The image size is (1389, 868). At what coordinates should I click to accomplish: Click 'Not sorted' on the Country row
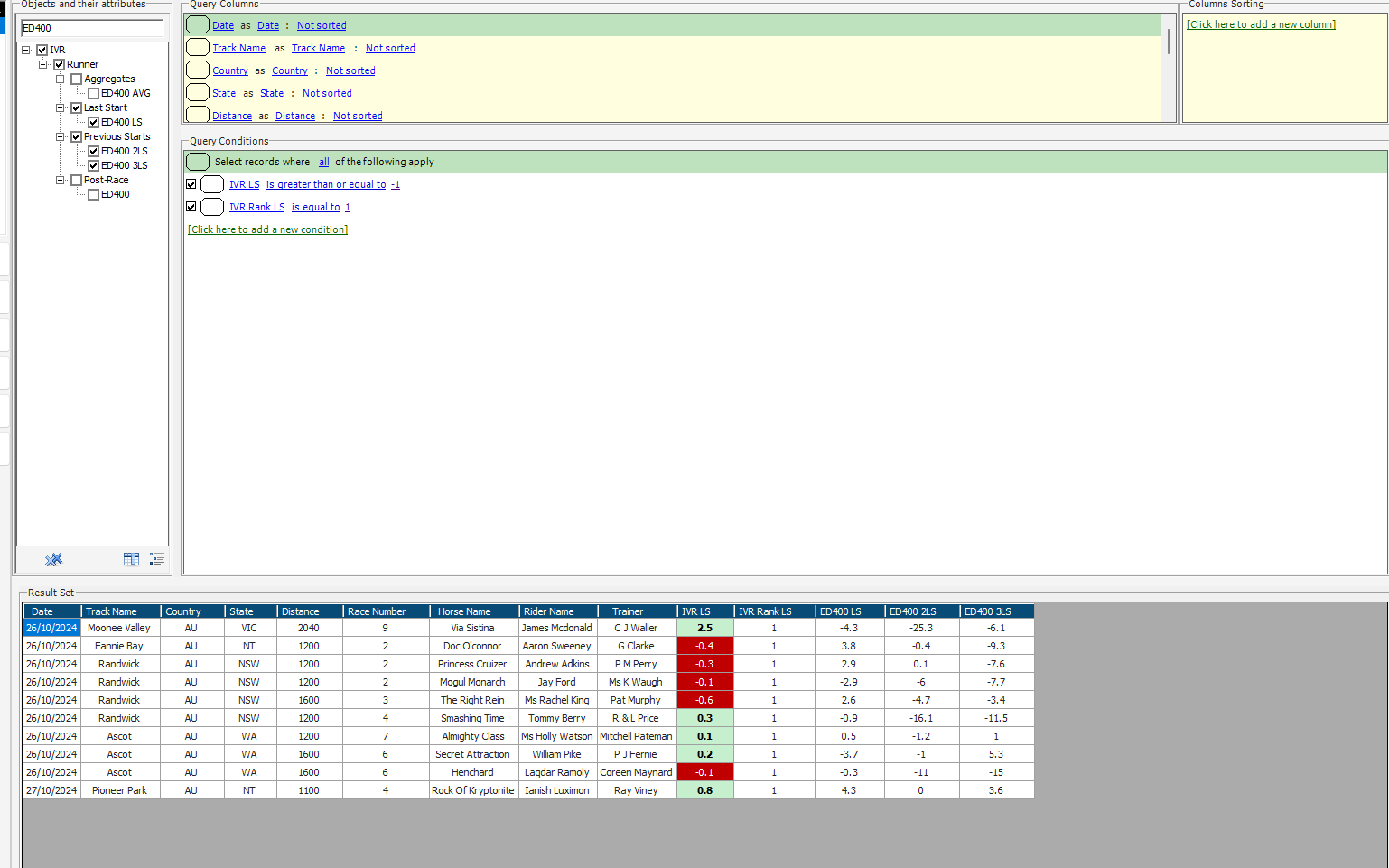(x=350, y=70)
